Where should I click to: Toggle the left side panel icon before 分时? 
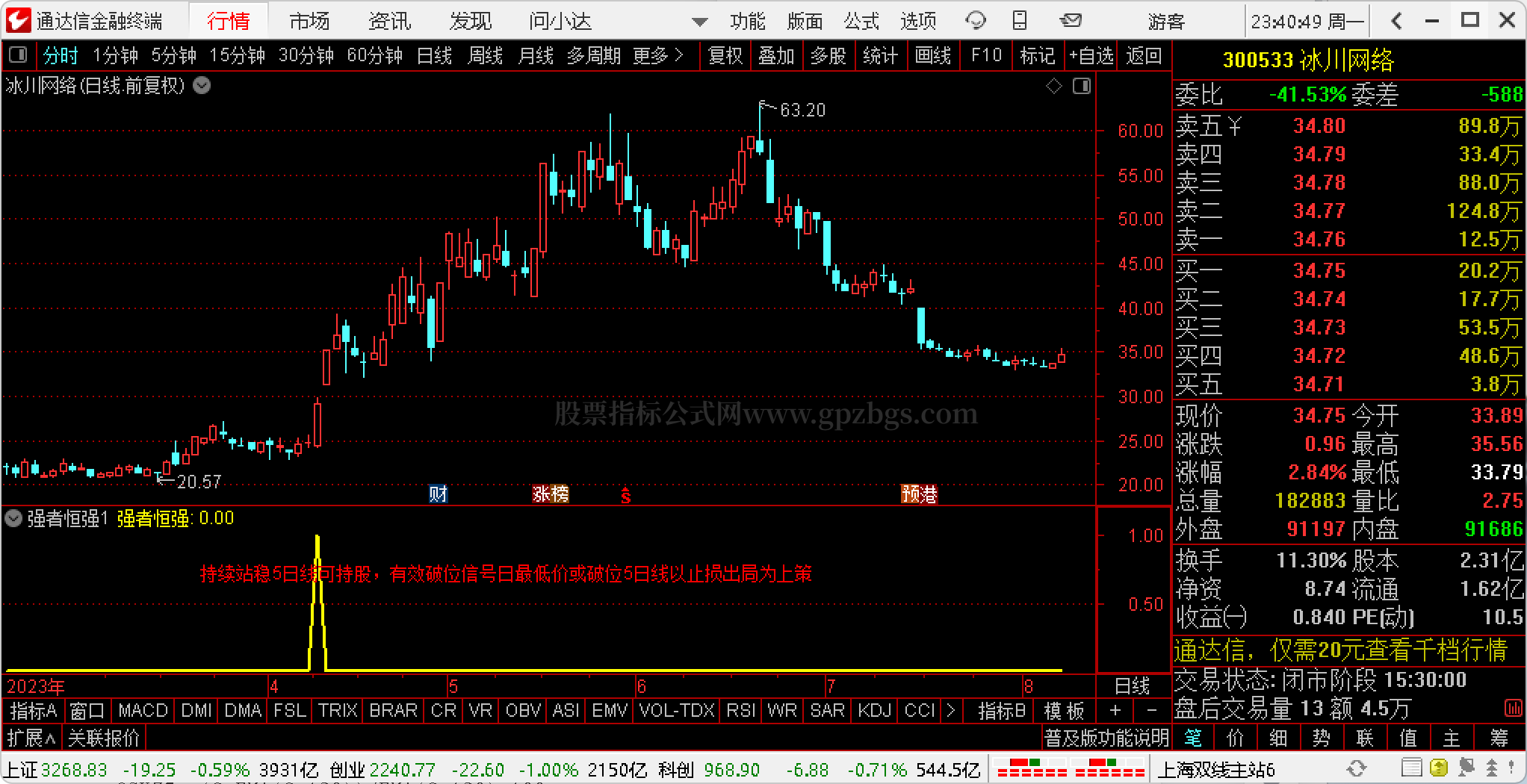[x=18, y=55]
